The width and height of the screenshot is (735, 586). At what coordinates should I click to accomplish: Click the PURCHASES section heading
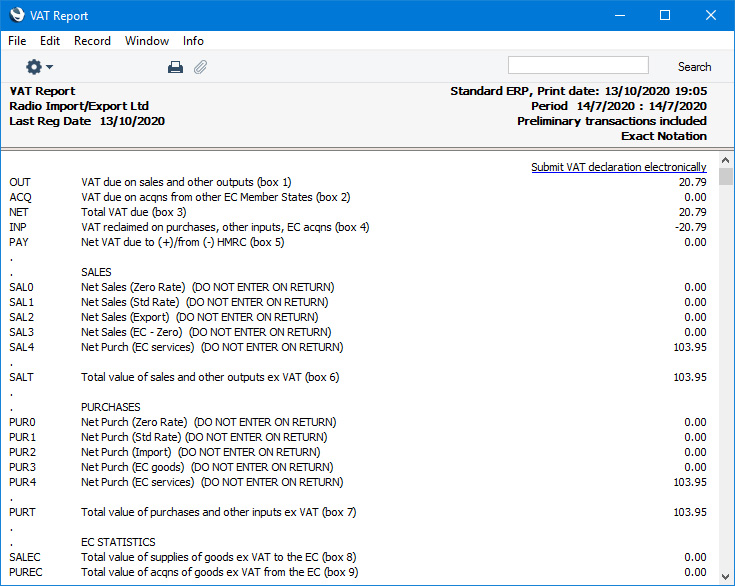pos(111,407)
